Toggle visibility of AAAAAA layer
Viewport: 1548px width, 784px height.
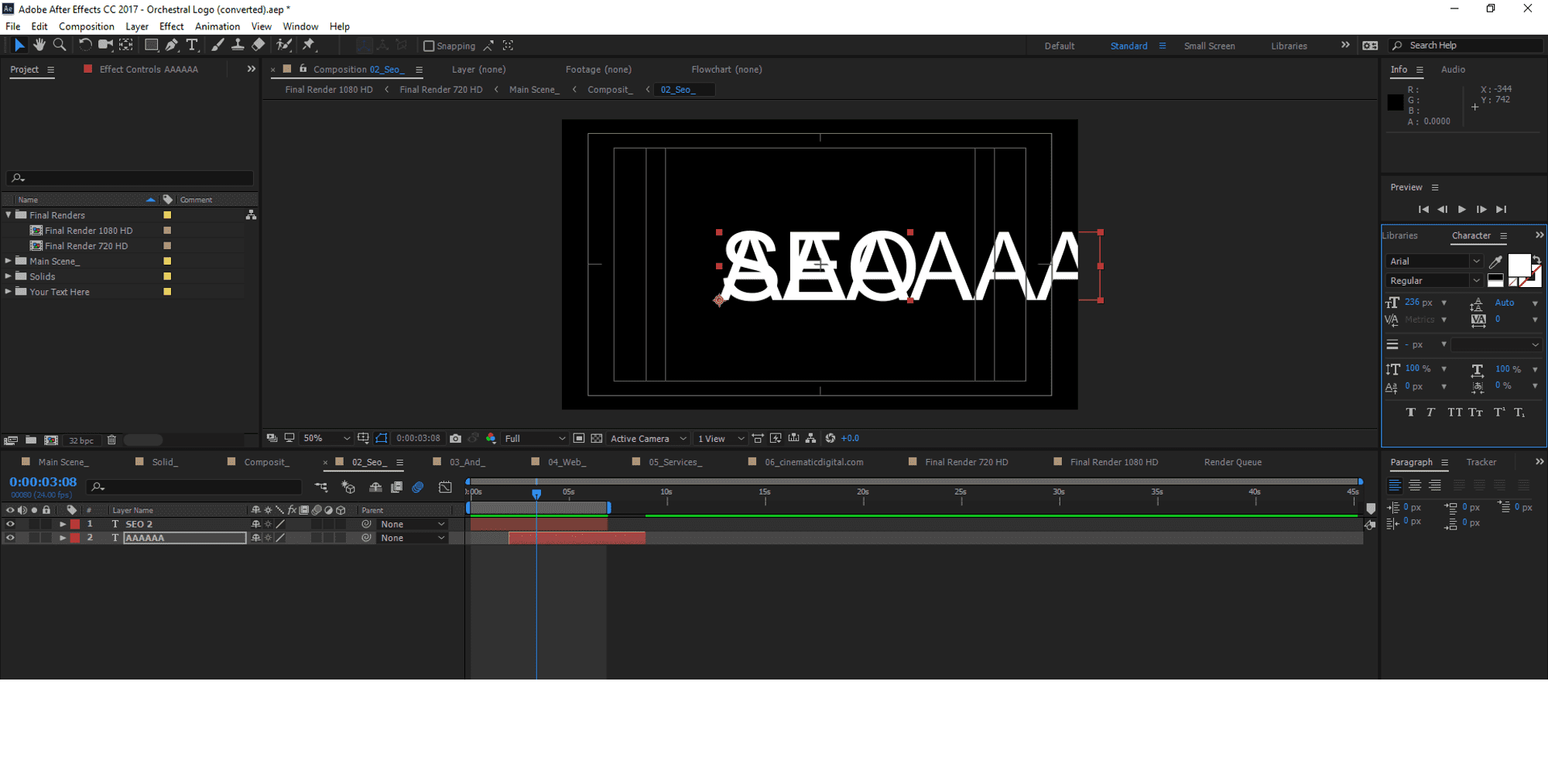pyautogui.click(x=10, y=539)
